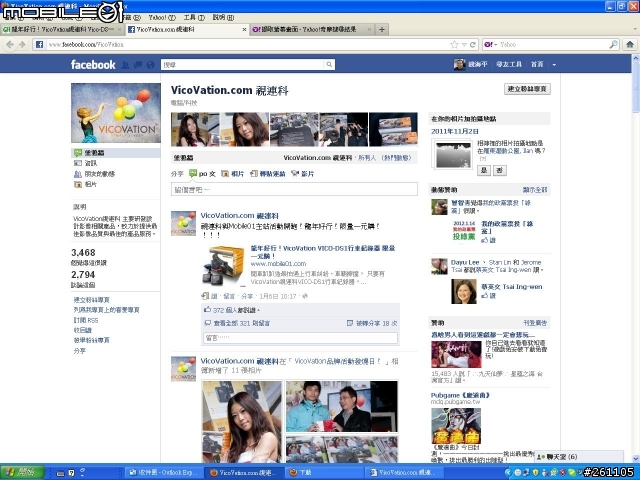Switch to the first Mobile01 tab
This screenshot has height=480, width=640.
62,29
